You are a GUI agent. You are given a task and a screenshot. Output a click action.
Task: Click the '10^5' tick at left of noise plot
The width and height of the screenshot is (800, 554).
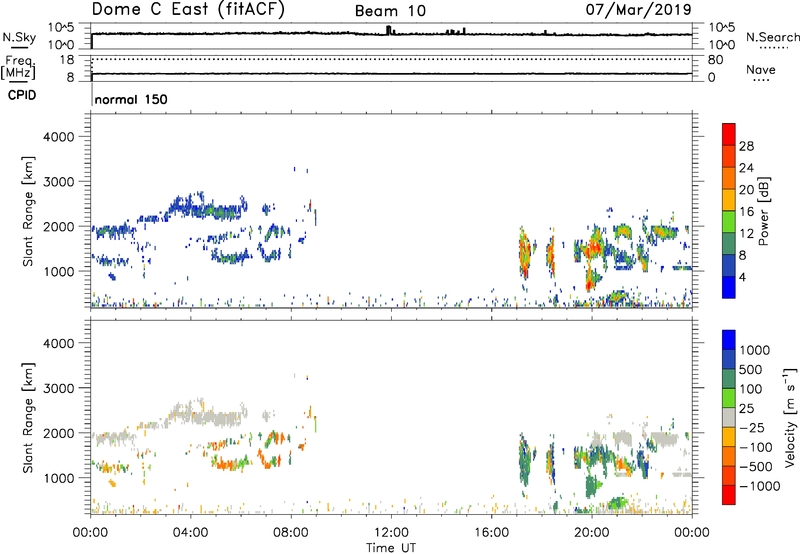tap(61, 28)
